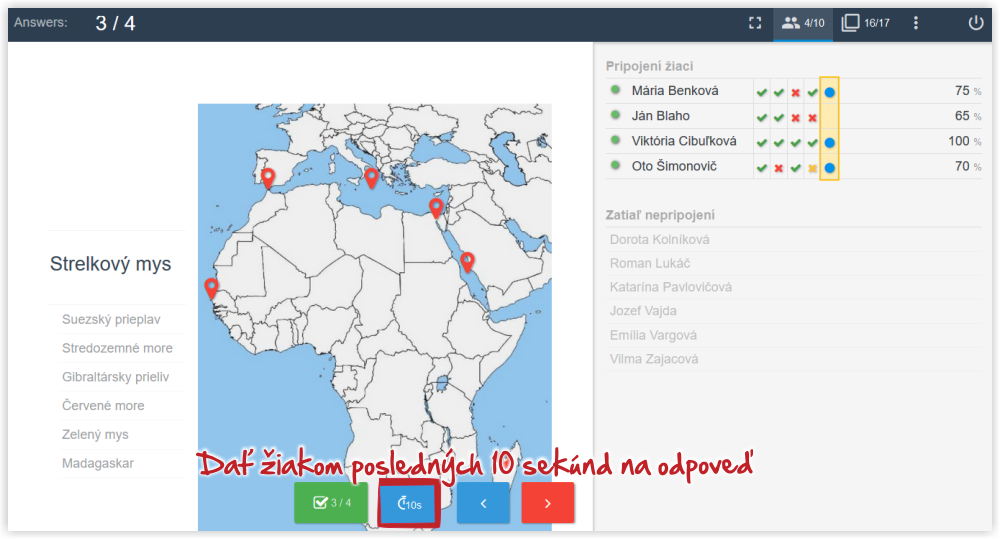The width and height of the screenshot is (1000, 539).
Task: Click the green 3 / 4 answers button
Action: coord(331,503)
